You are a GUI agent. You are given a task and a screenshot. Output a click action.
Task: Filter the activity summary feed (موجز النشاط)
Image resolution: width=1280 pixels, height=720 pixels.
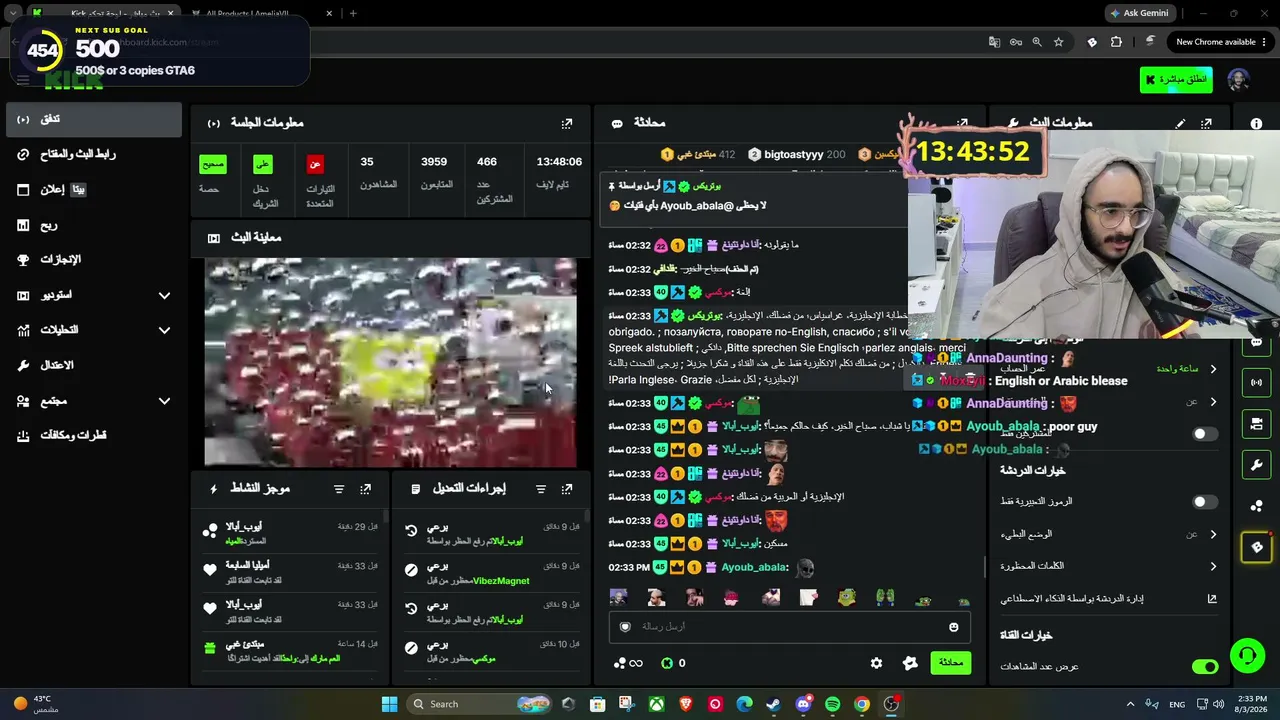(339, 489)
